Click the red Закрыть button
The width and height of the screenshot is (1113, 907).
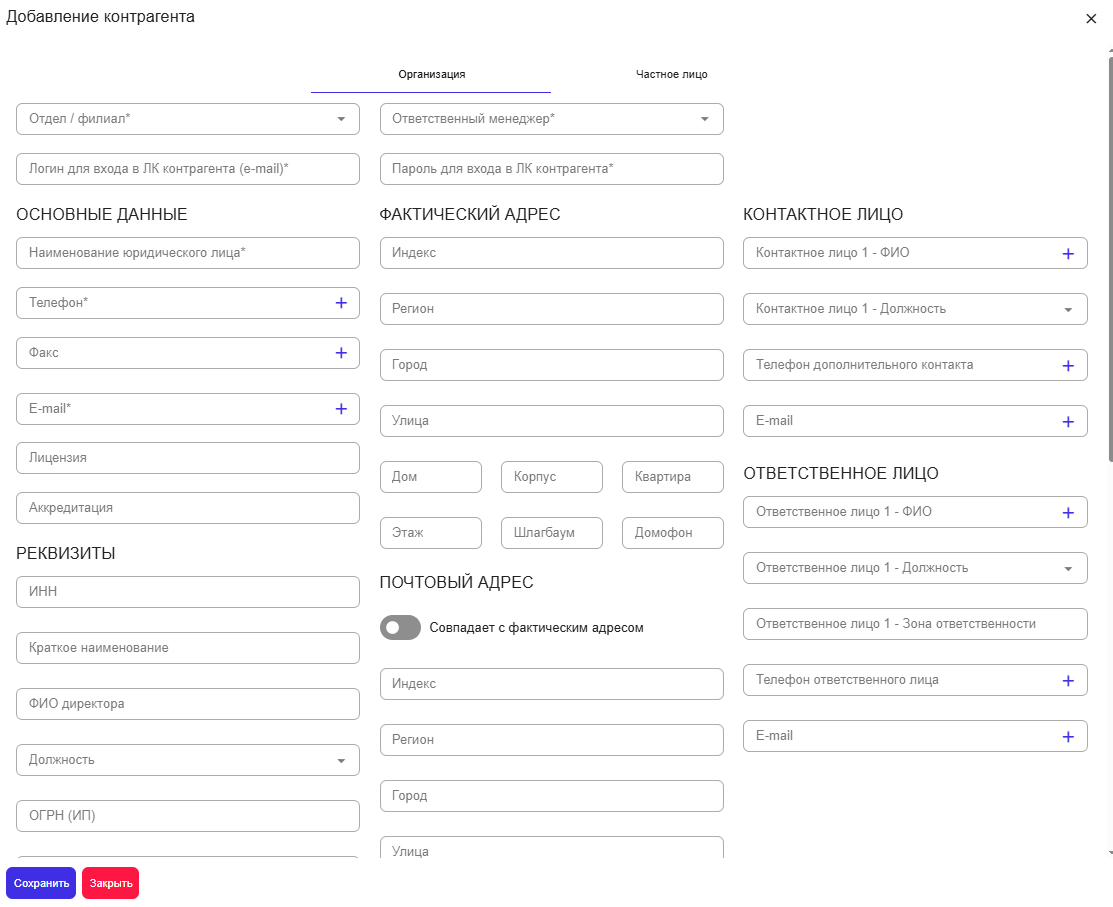tap(111, 884)
